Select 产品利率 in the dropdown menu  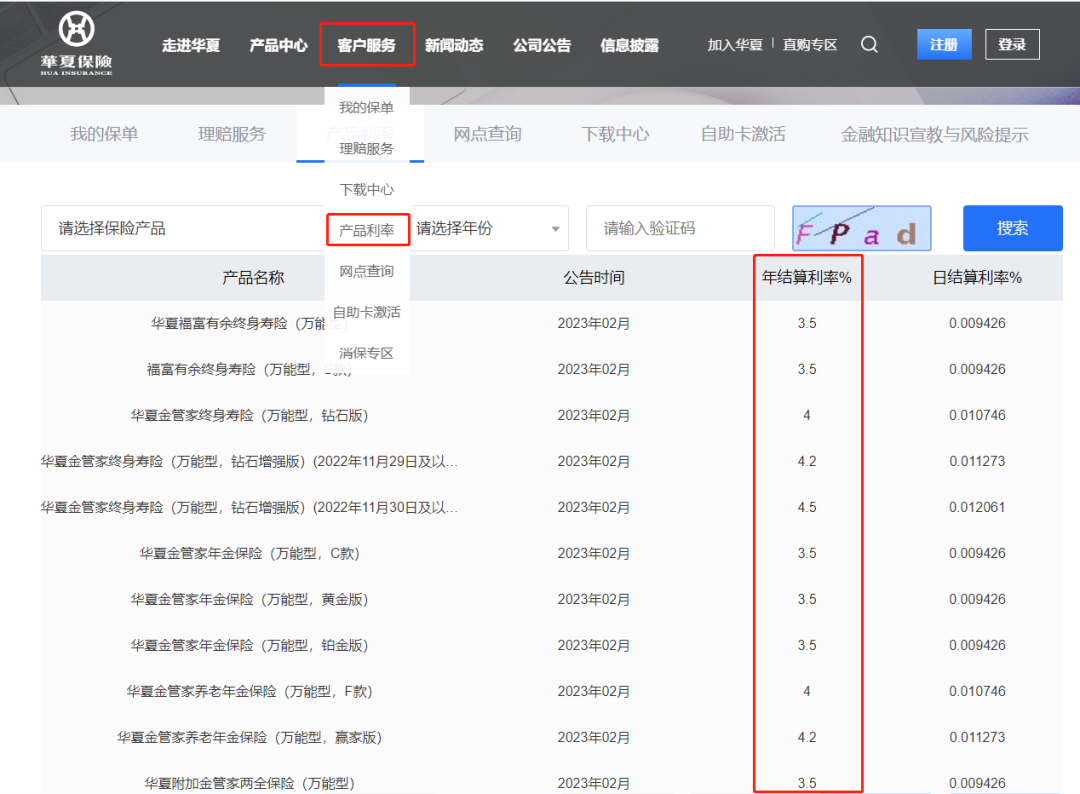coord(367,231)
